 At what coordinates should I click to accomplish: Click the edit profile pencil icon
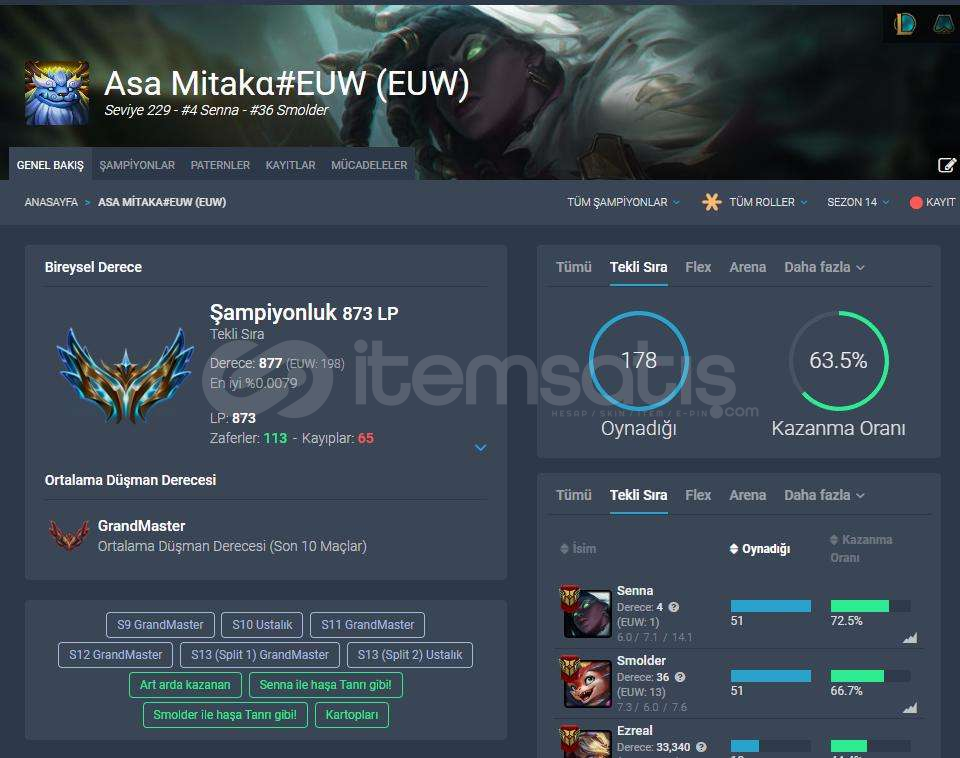click(947, 165)
